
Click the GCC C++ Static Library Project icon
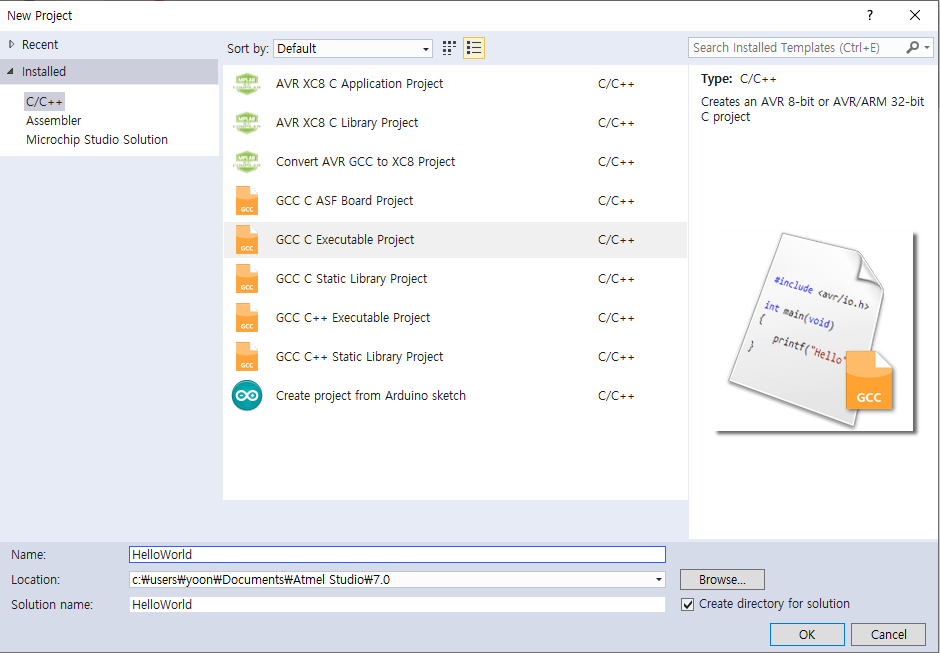click(247, 357)
